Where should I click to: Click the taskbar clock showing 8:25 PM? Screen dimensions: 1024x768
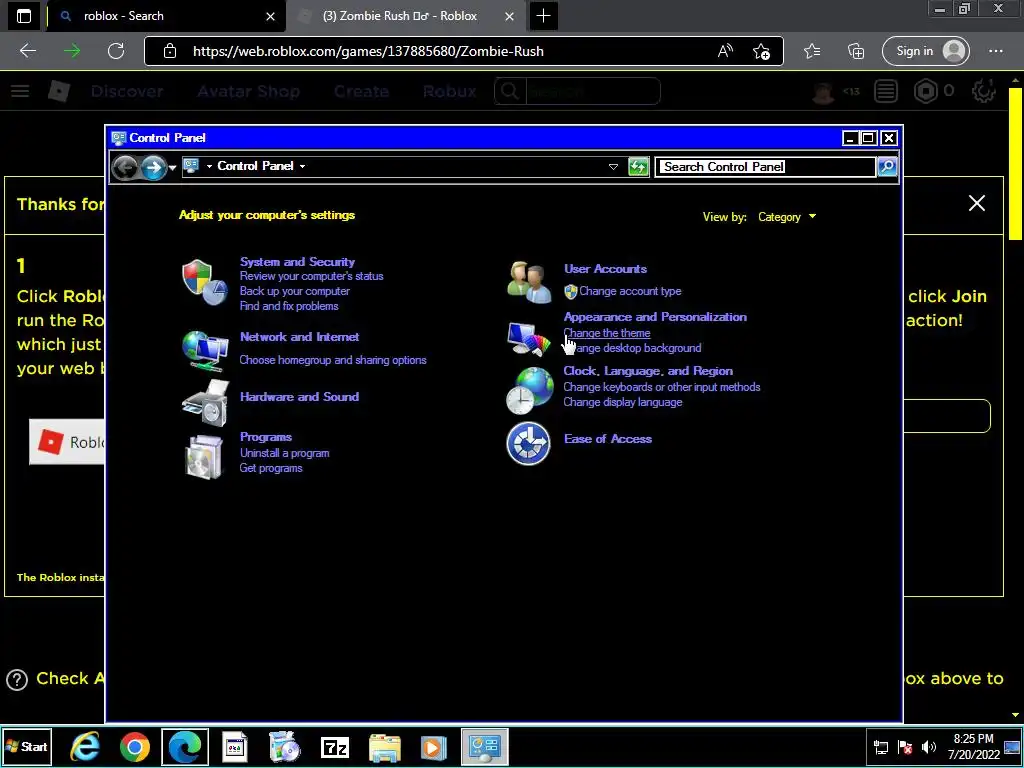tap(974, 746)
